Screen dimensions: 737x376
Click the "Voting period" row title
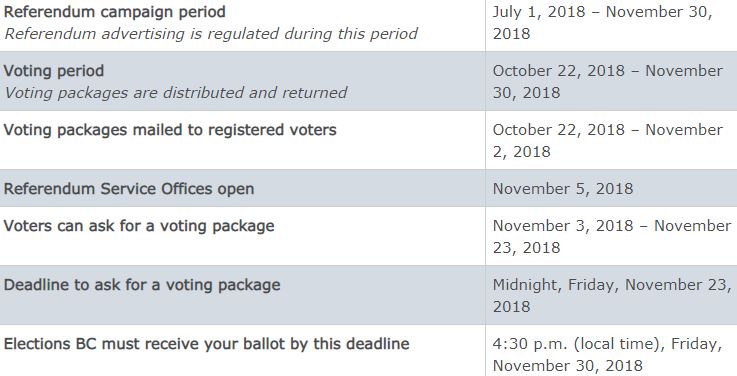tap(54, 71)
